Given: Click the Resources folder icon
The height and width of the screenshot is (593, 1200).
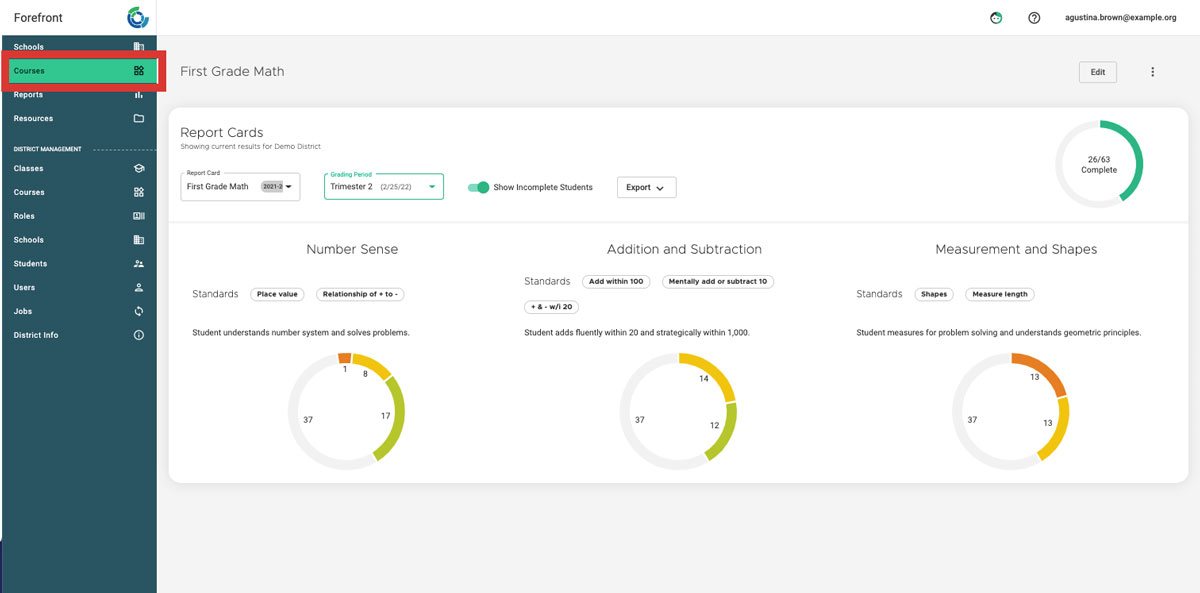Looking at the screenshot, I should [x=139, y=119].
